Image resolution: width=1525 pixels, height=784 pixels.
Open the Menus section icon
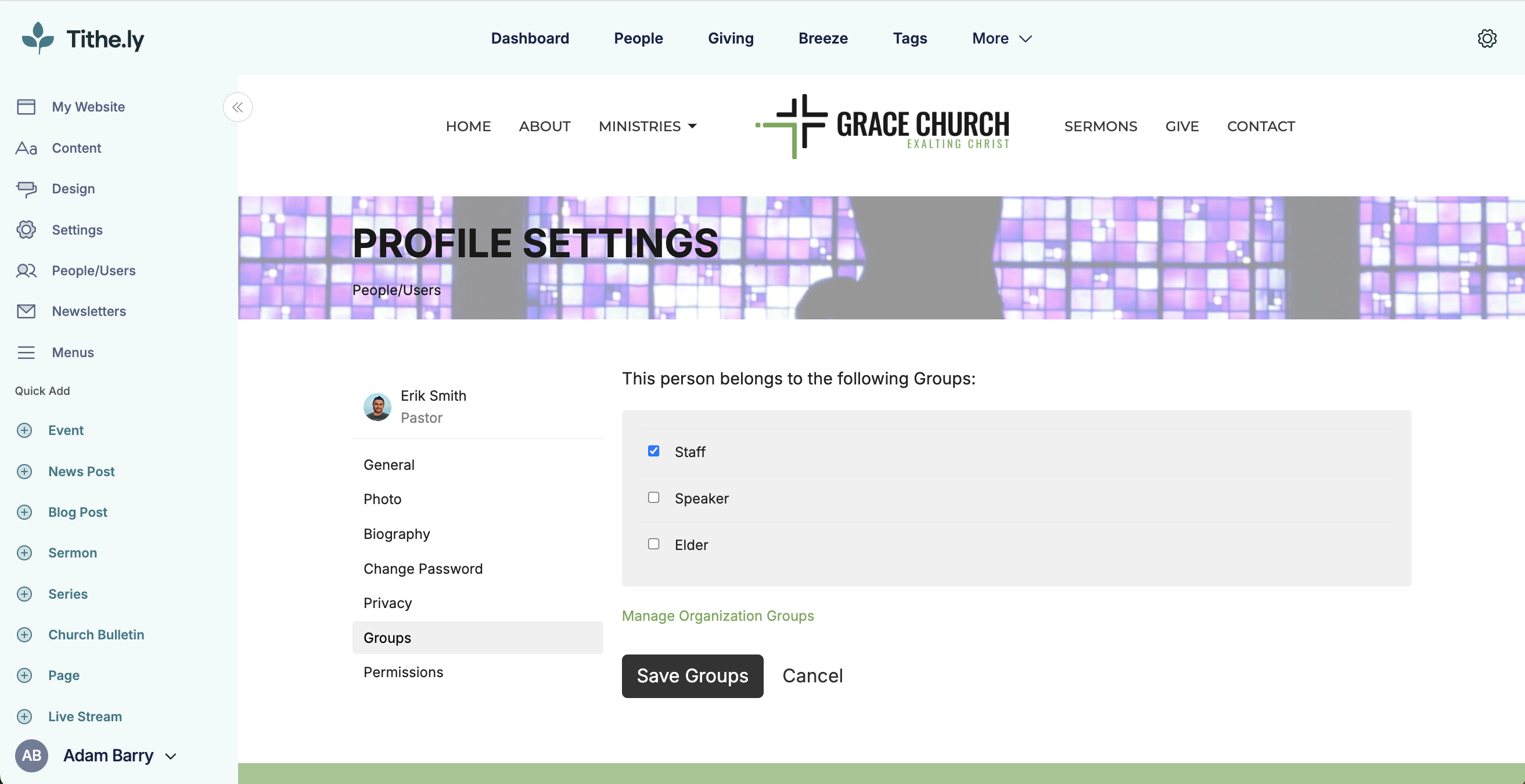(x=27, y=352)
